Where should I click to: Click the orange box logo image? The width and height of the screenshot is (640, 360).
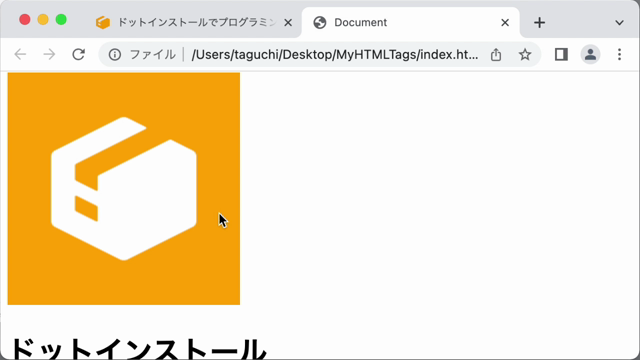[x=124, y=189]
